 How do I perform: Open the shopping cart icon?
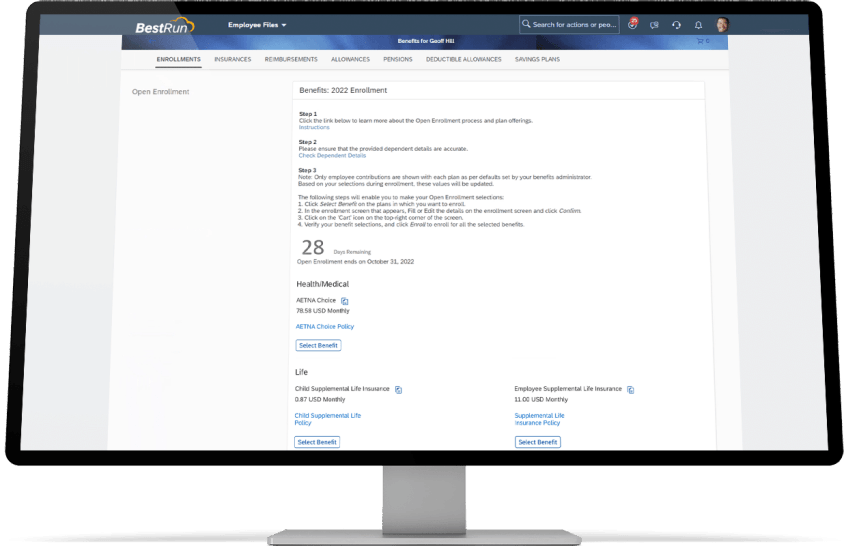pyautogui.click(x=702, y=41)
